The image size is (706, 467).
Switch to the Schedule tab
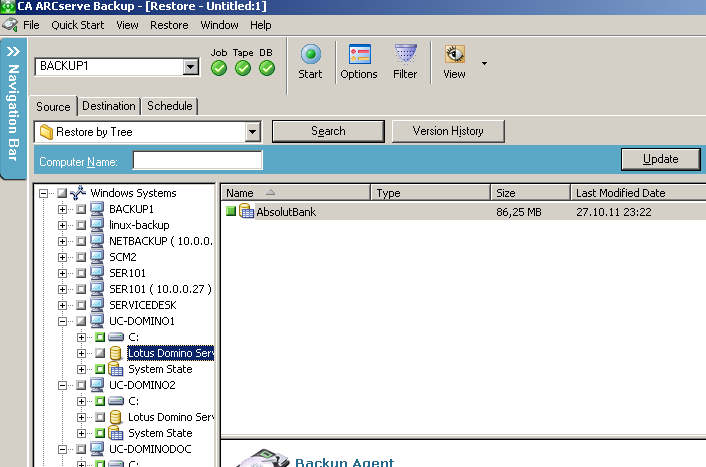[x=170, y=106]
